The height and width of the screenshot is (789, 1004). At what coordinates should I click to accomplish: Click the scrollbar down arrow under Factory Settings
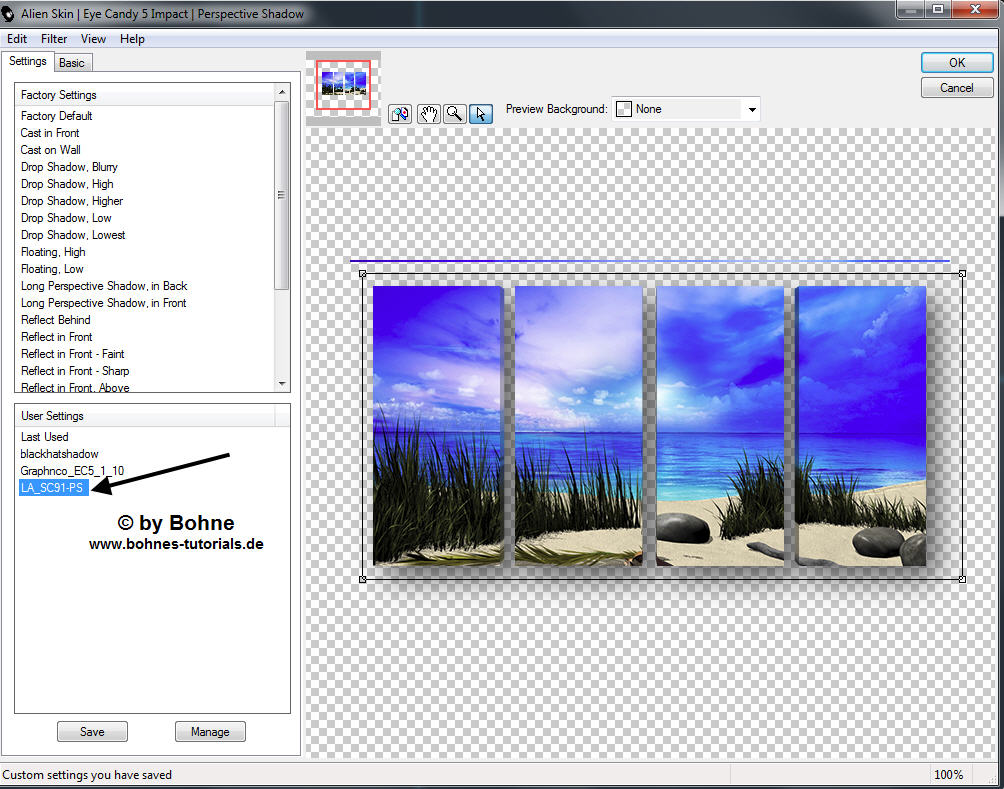pos(282,382)
